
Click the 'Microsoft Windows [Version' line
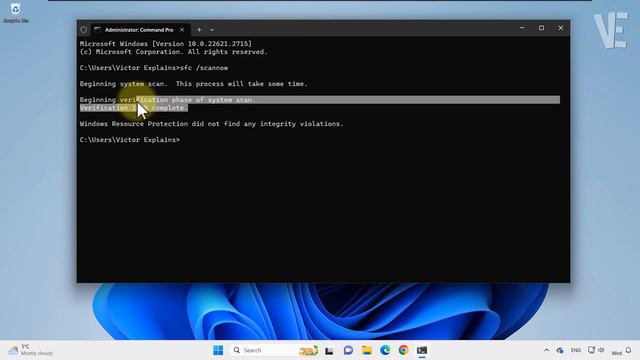[166, 44]
